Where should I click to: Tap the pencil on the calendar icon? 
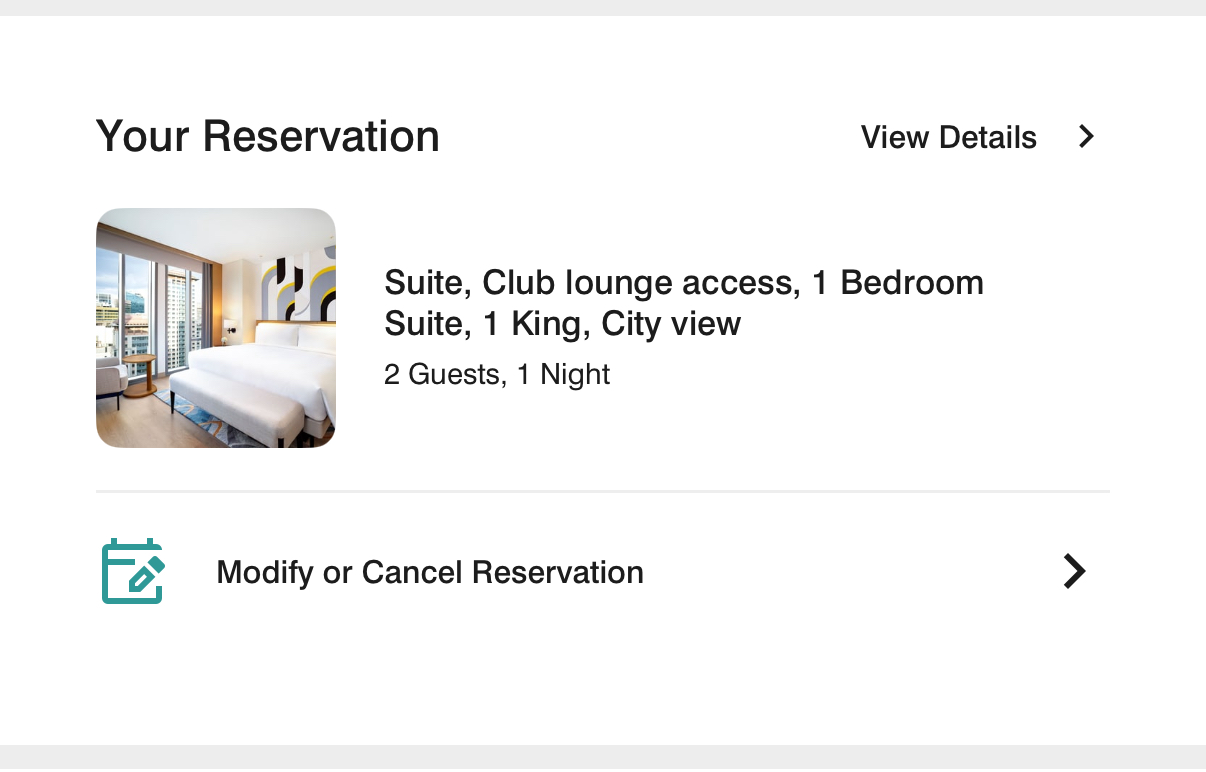point(146,575)
